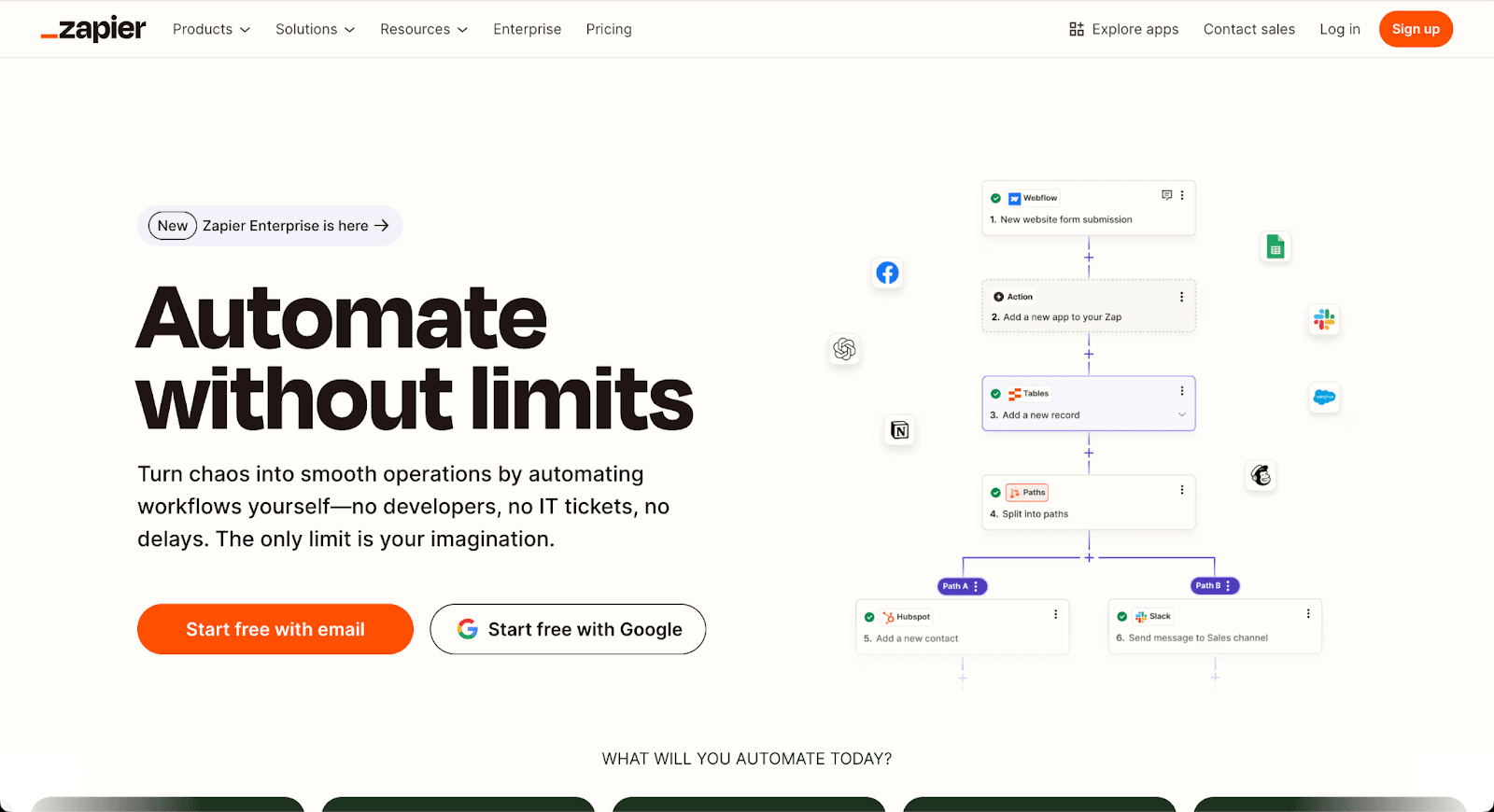1494x812 pixels.
Task: Click the Sign up button
Action: tap(1416, 29)
